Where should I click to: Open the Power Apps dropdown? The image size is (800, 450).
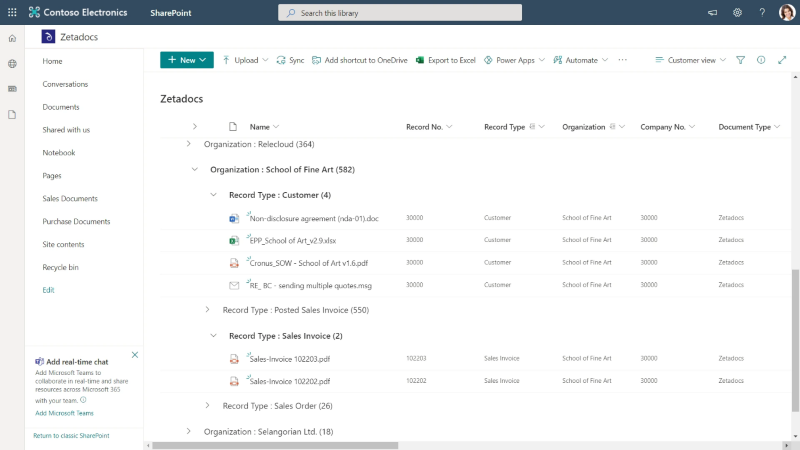pos(514,60)
